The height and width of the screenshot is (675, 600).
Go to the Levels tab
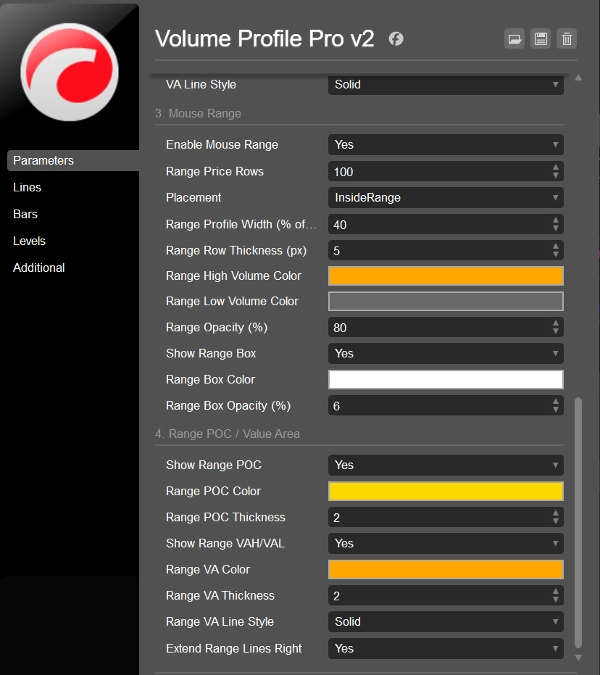[x=29, y=241]
